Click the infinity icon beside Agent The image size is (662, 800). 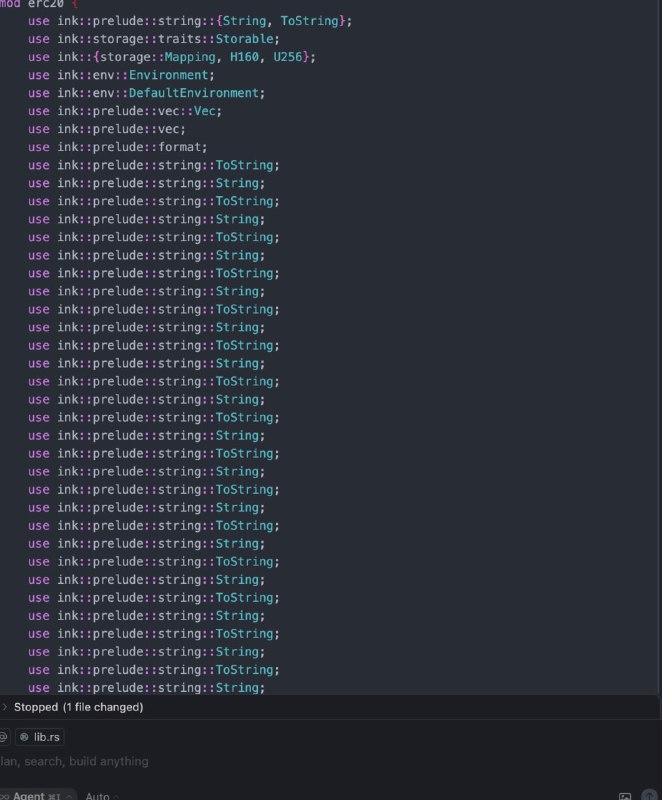point(5,796)
